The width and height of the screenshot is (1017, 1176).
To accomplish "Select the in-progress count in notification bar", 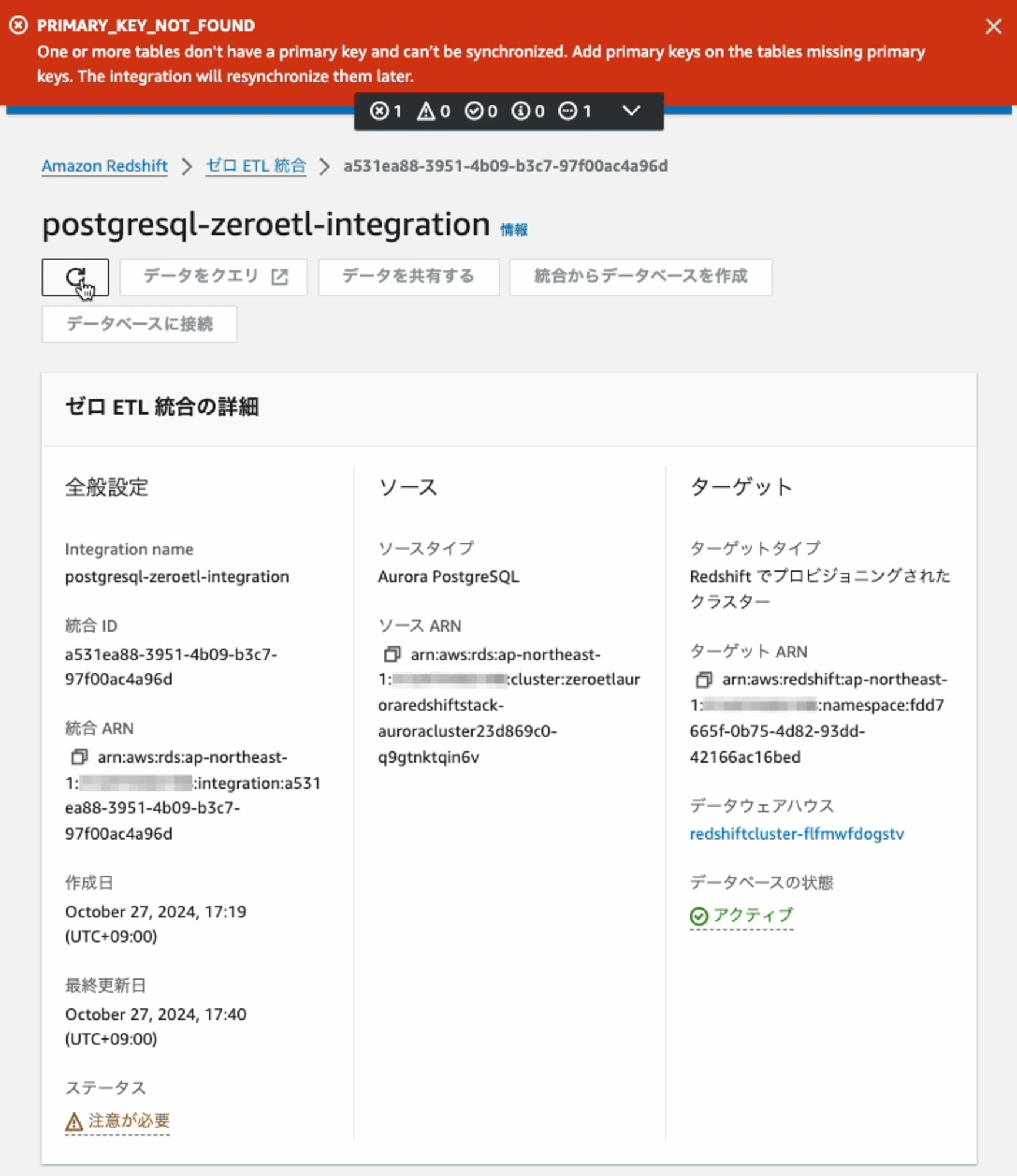I will 575,111.
